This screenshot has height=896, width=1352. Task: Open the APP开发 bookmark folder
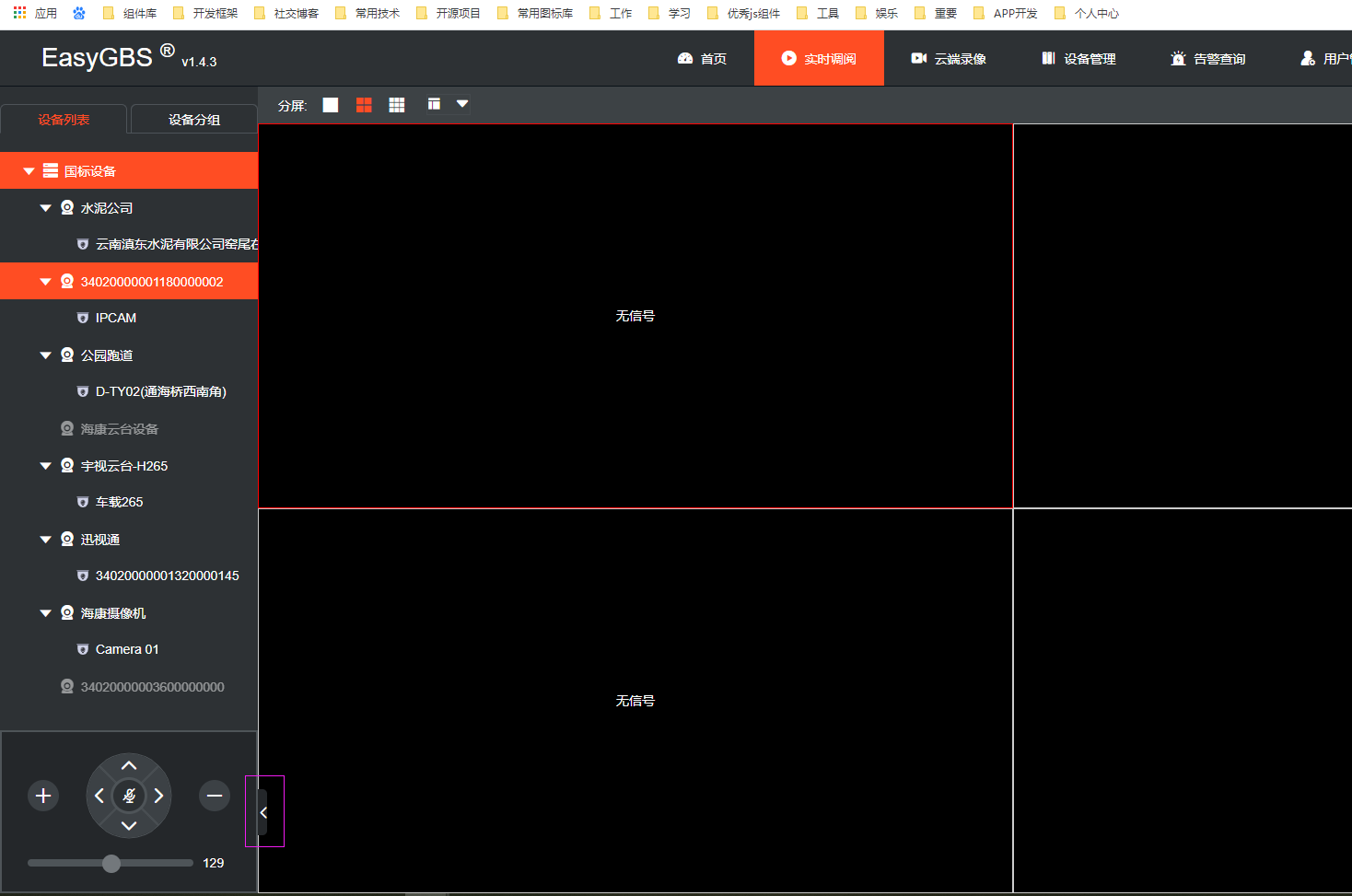point(1006,13)
